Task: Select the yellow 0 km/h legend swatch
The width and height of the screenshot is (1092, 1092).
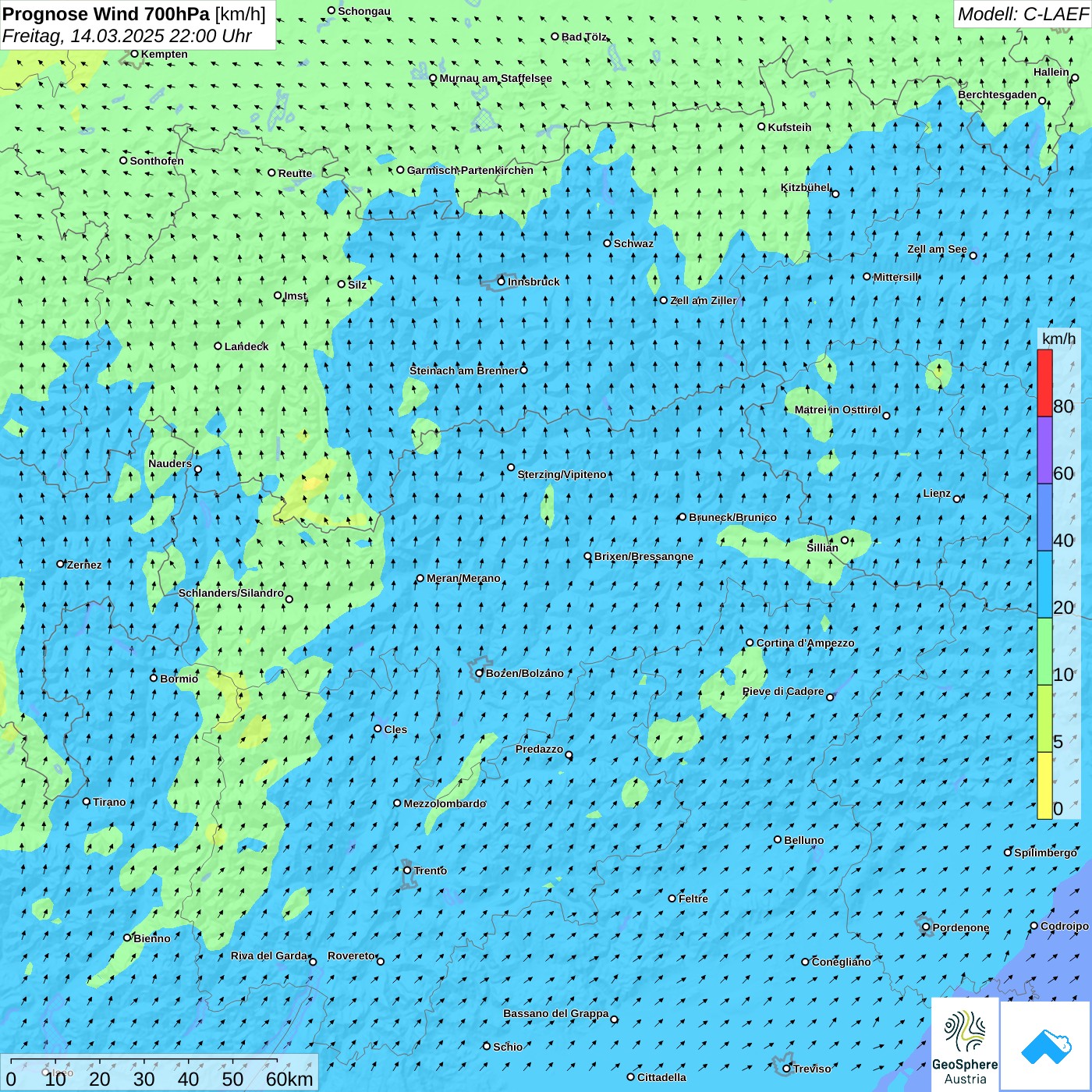Action: tap(1044, 785)
